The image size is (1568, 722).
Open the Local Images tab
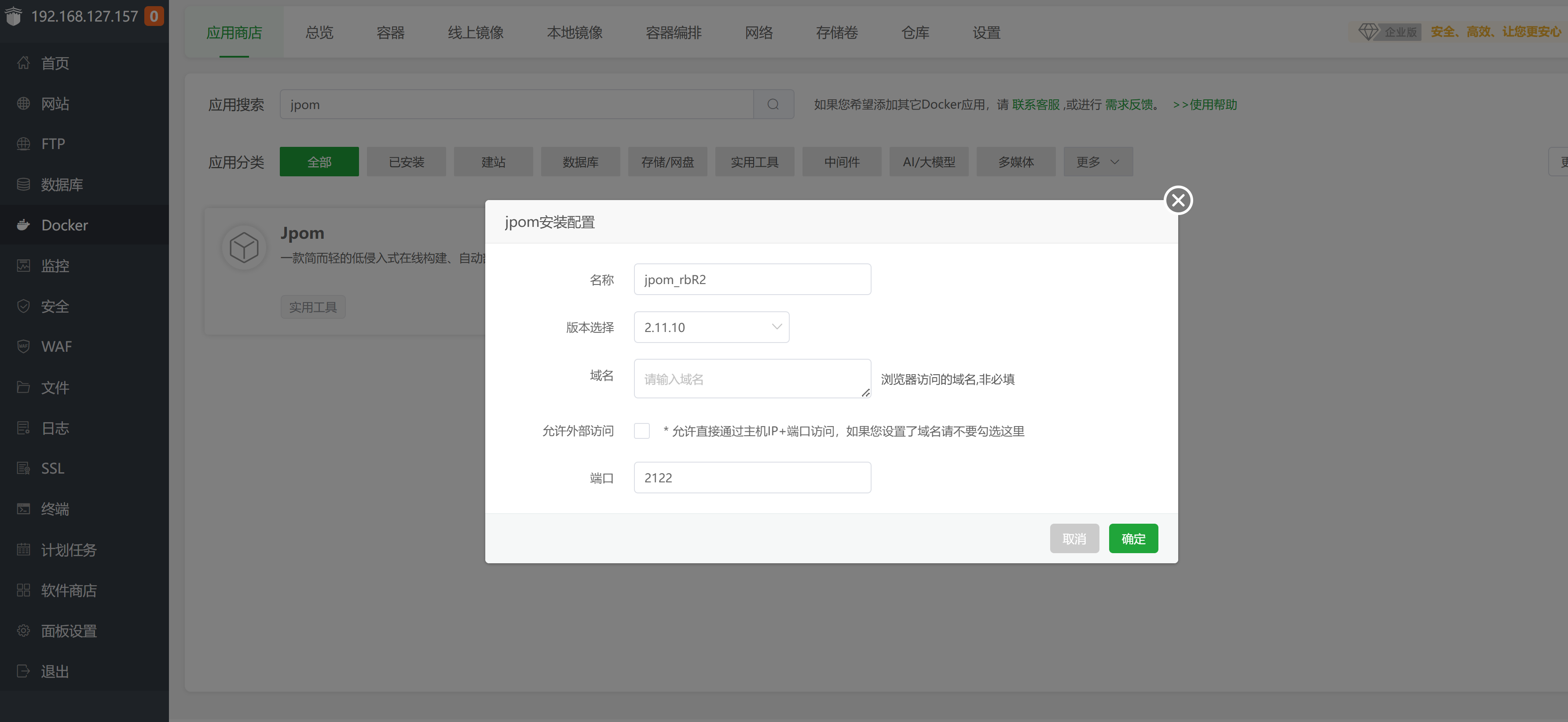point(574,32)
